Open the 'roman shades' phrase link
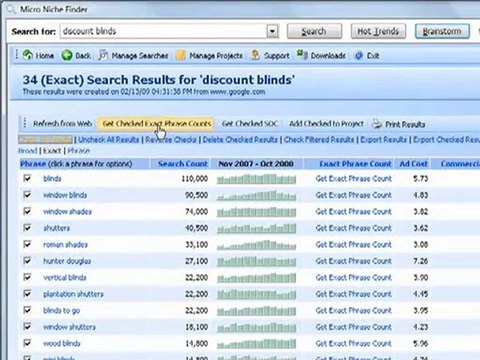 pyautogui.click(x=65, y=245)
